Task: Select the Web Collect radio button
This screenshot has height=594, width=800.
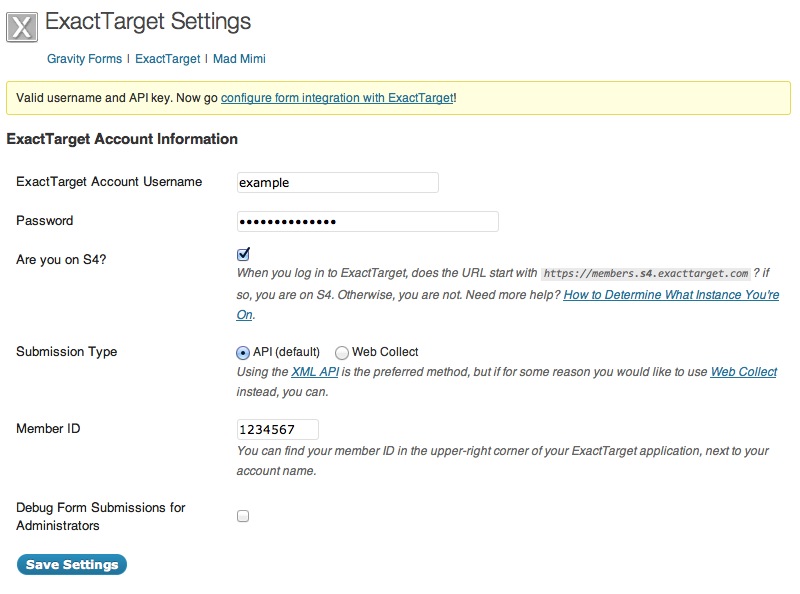Action: 342,352
